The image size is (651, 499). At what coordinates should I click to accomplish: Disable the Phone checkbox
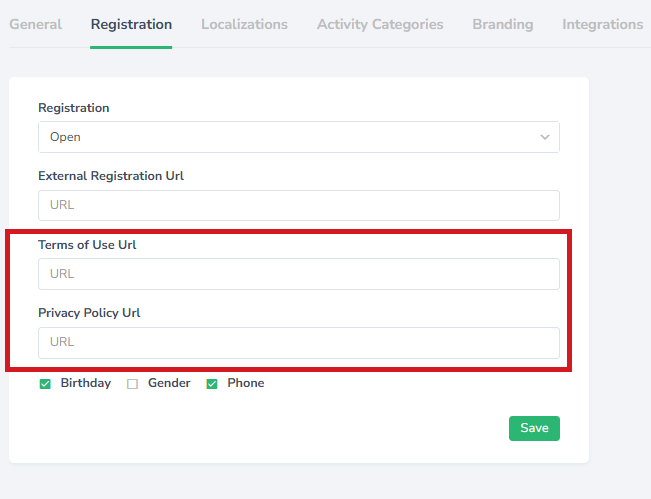[x=212, y=384]
